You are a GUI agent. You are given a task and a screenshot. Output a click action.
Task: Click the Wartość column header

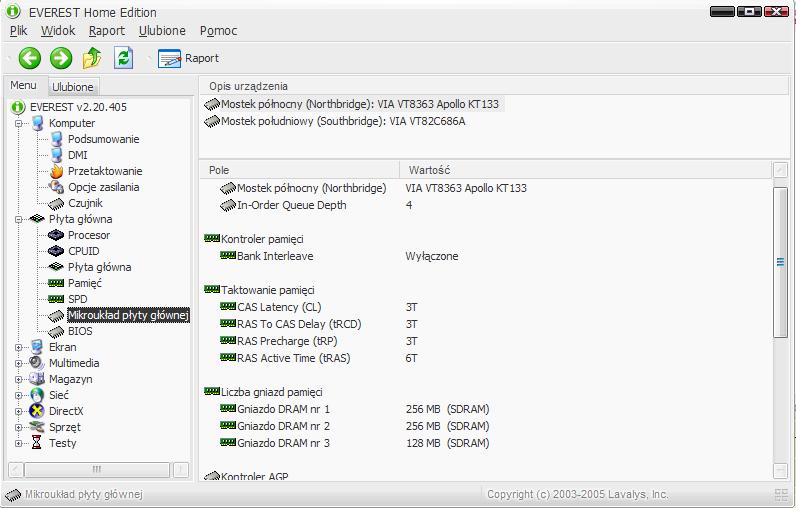click(430, 170)
